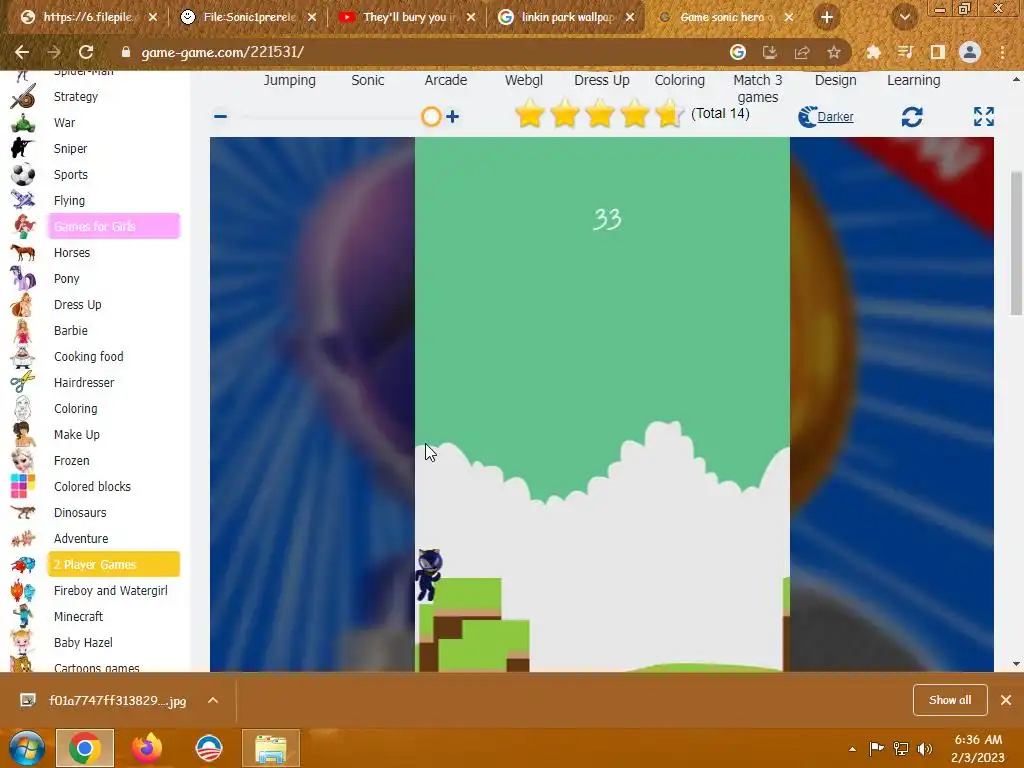Click the game zoom slider handle

[x=431, y=117]
